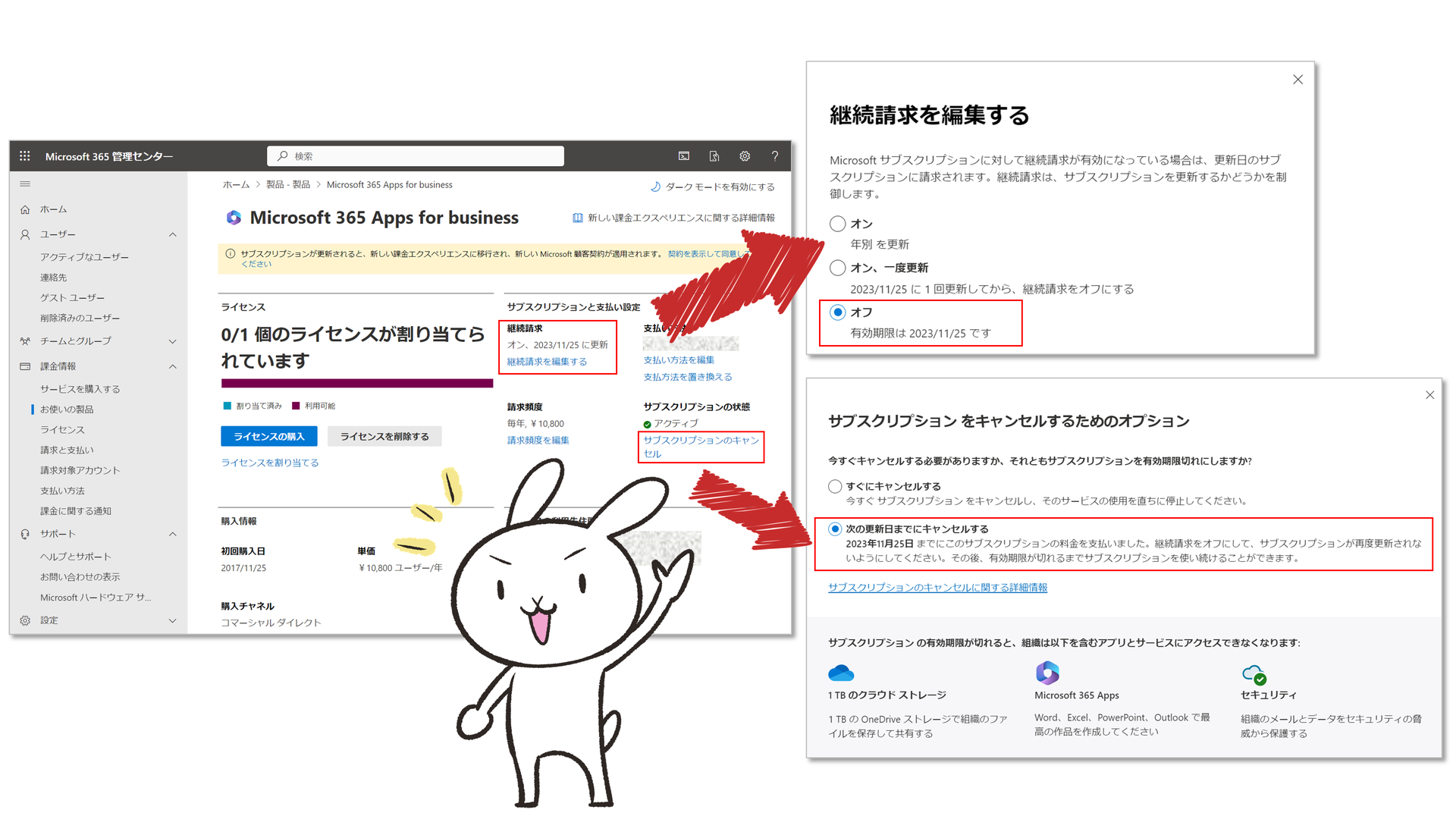
Task: Click 支払方法を置き換える link
Action: tap(688, 377)
